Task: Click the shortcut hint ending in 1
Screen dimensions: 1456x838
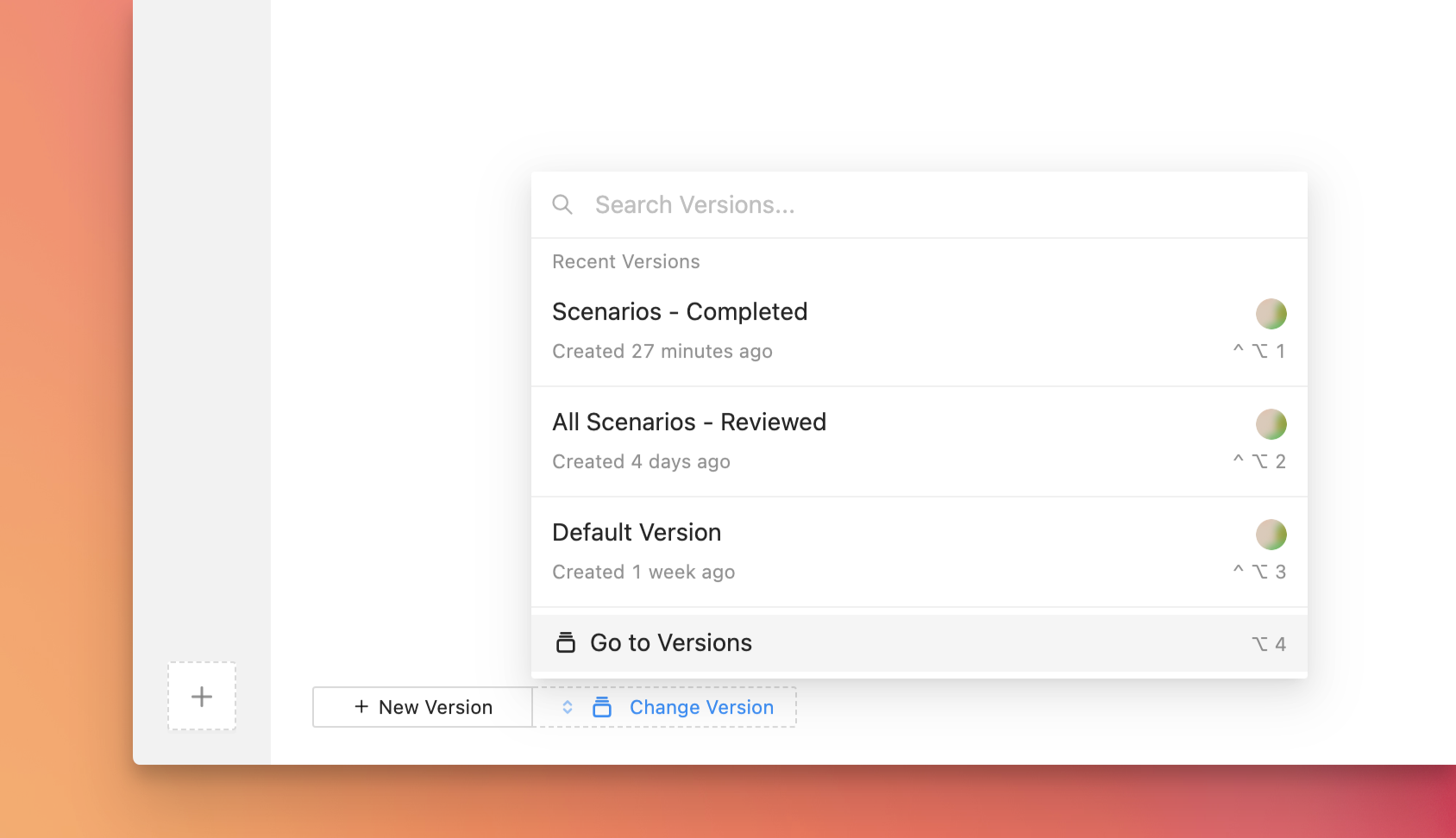Action: coord(1259,351)
